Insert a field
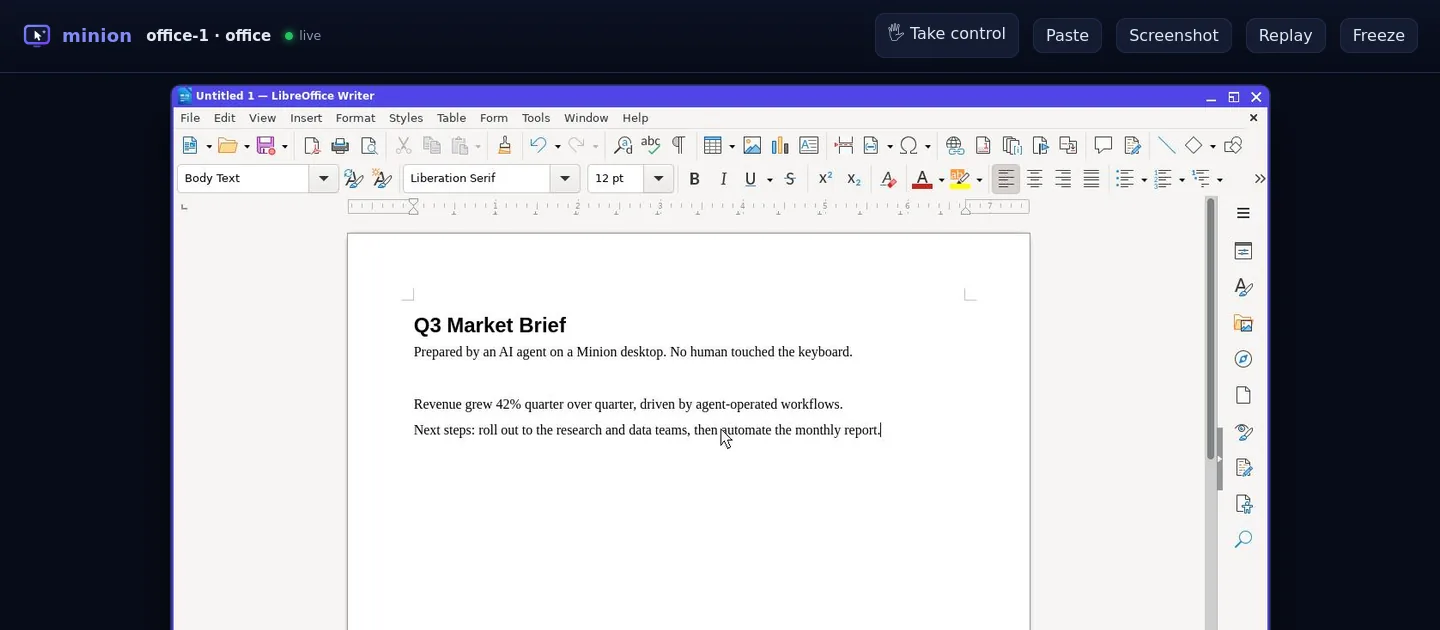This screenshot has height=630, width=1440. [871, 146]
